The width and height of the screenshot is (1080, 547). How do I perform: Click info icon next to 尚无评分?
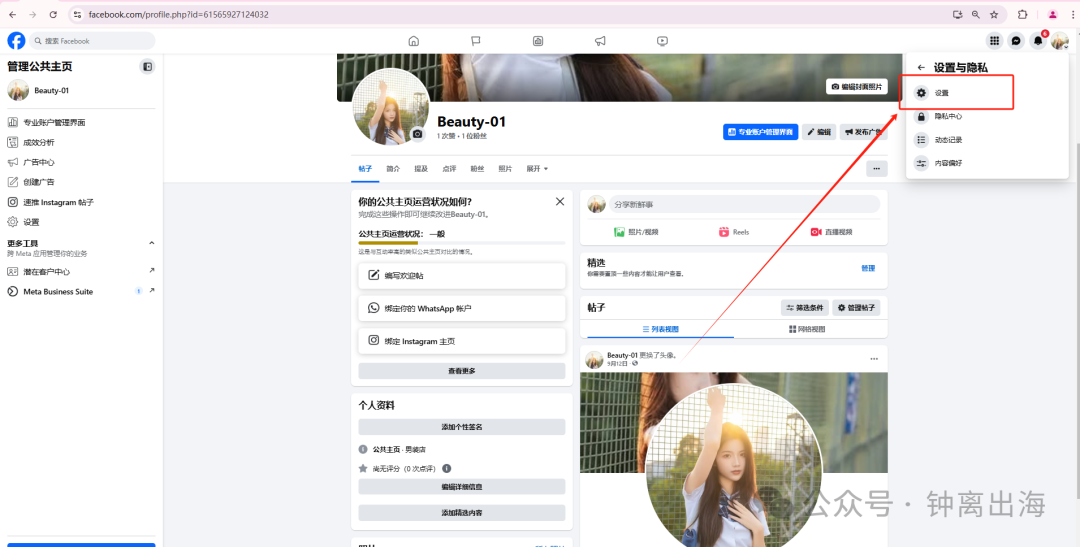(x=446, y=468)
